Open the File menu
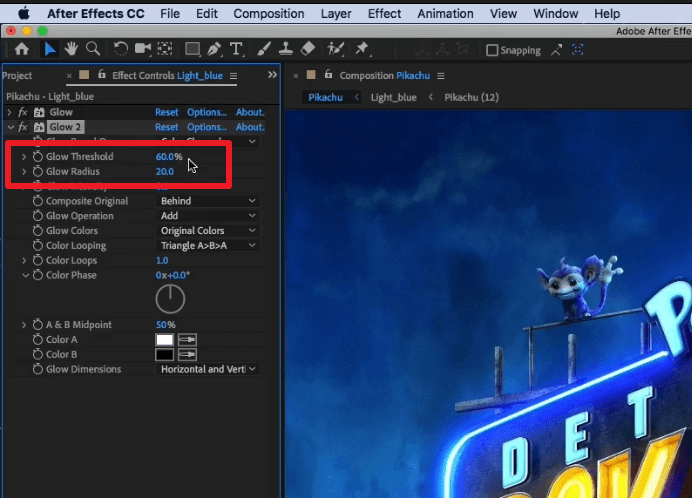692x498 pixels. coord(170,14)
